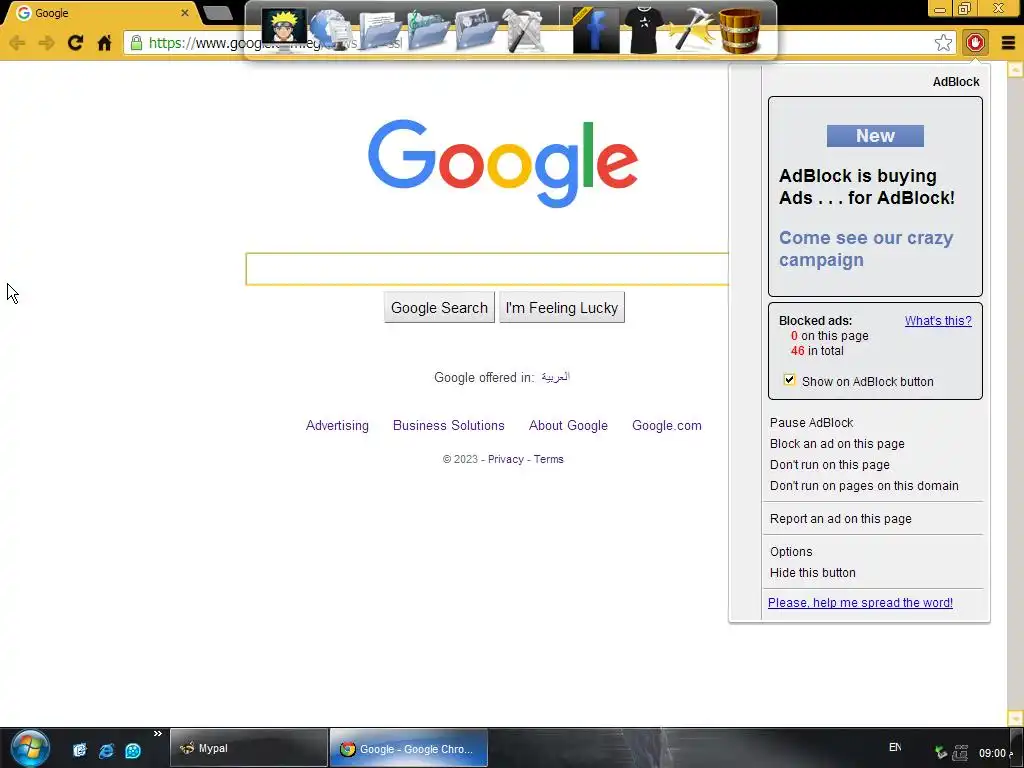Open the hammer with gold splash dock icon

click(692, 29)
